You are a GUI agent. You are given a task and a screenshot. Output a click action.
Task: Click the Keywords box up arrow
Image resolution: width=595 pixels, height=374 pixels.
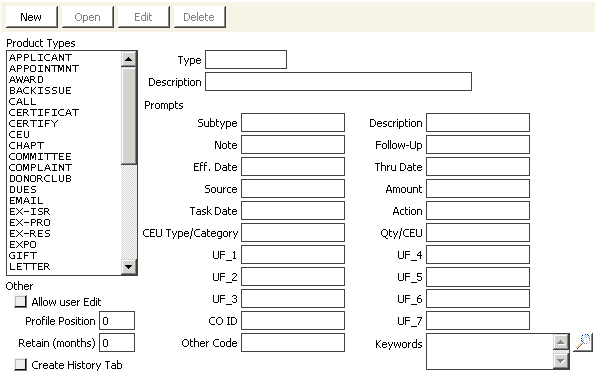(561, 342)
